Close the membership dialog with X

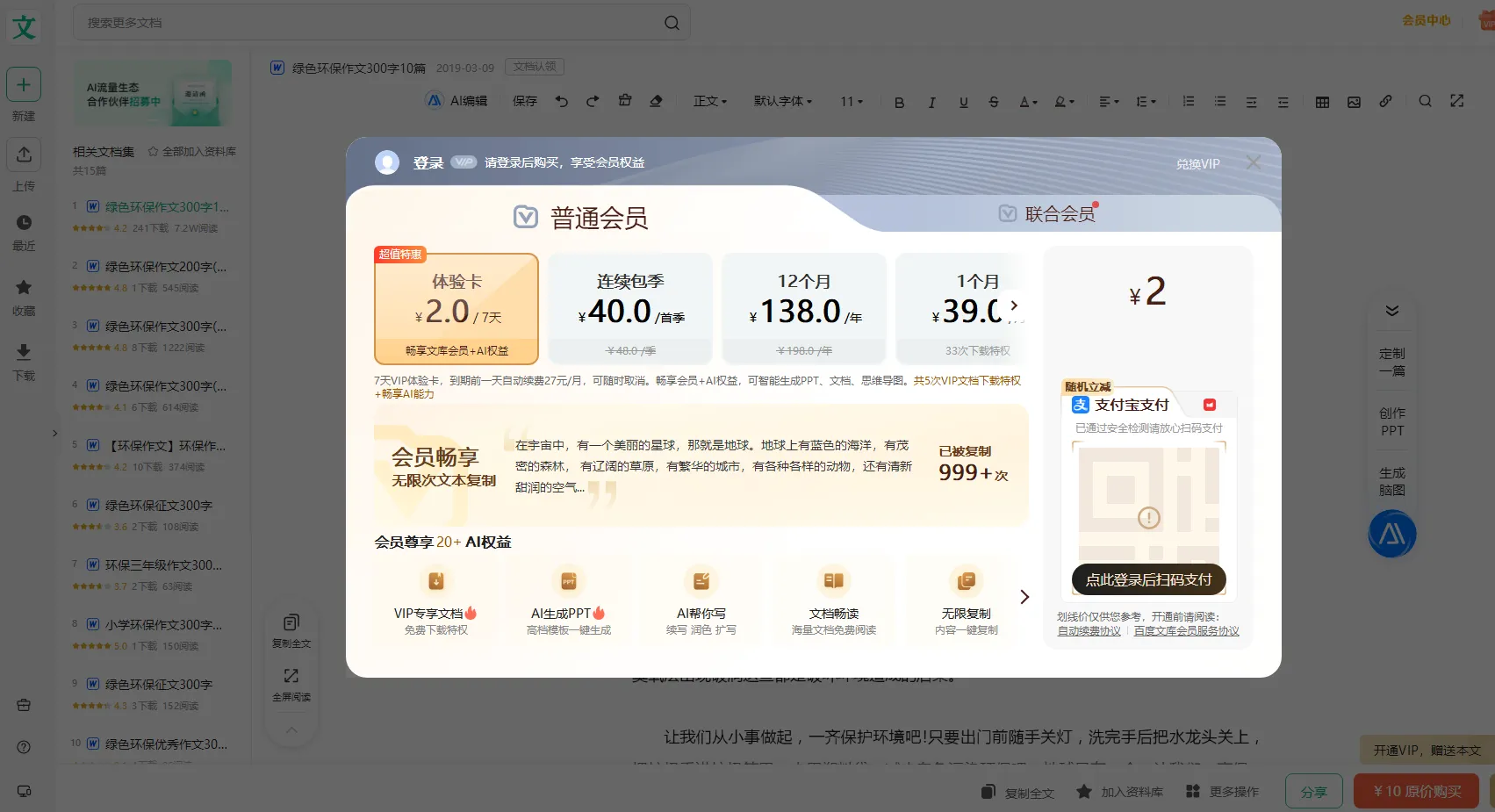coord(1254,163)
